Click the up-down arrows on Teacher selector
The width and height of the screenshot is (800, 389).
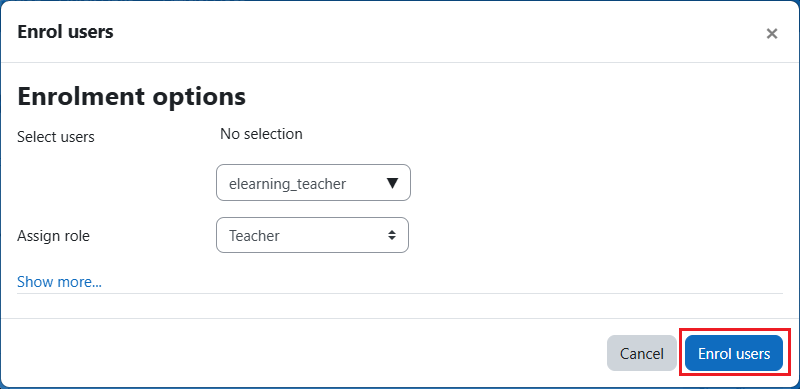[391, 235]
